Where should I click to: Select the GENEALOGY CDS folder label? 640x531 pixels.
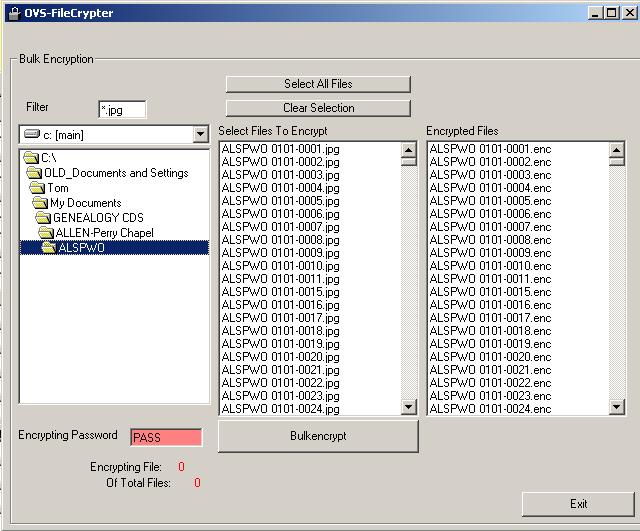click(x=98, y=218)
